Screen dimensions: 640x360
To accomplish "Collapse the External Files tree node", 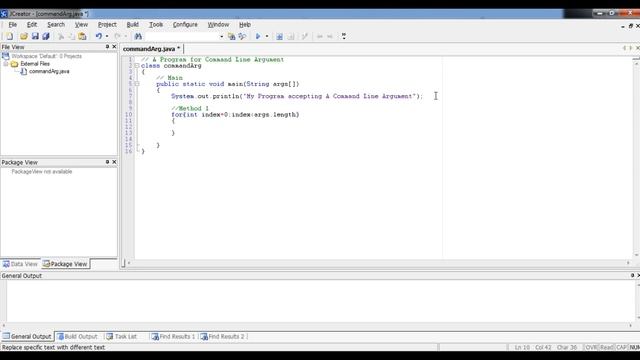I will (6, 64).
